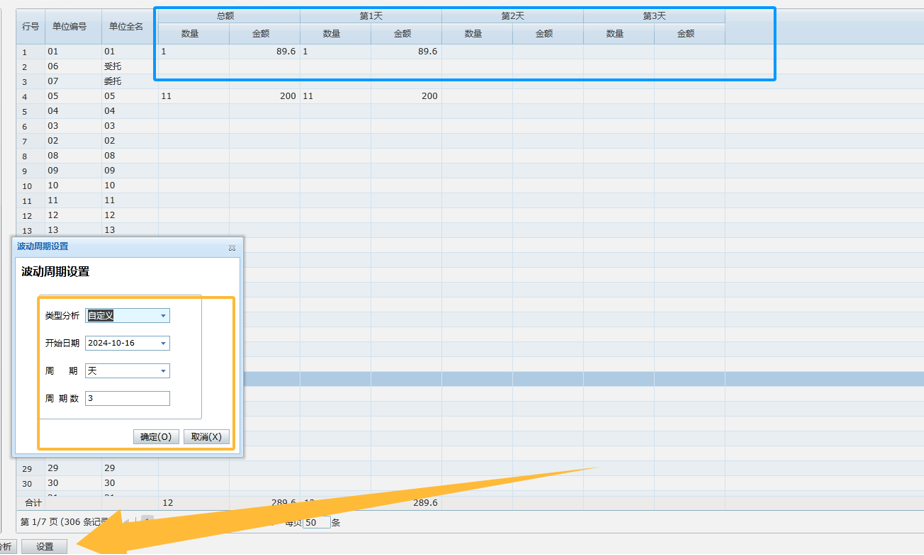The height and width of the screenshot is (555, 924).
Task: Click the 每页 page size field
Action: click(316, 522)
